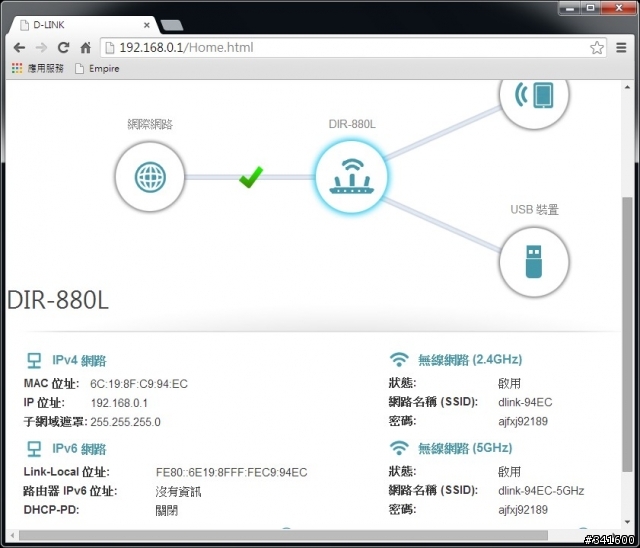The image size is (640, 548).
Task: Open the apps grid bookmark icon
Action: pos(17,68)
